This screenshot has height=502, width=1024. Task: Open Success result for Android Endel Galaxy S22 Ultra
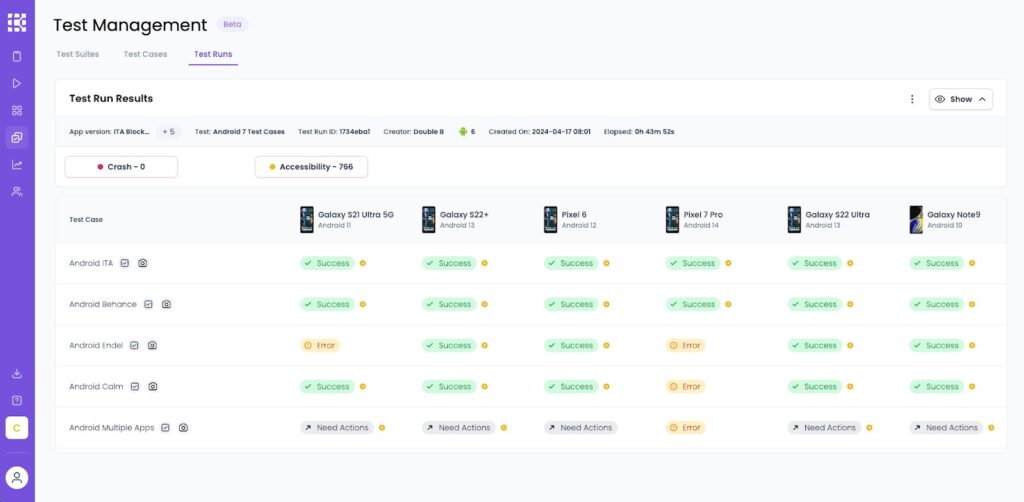(814, 345)
